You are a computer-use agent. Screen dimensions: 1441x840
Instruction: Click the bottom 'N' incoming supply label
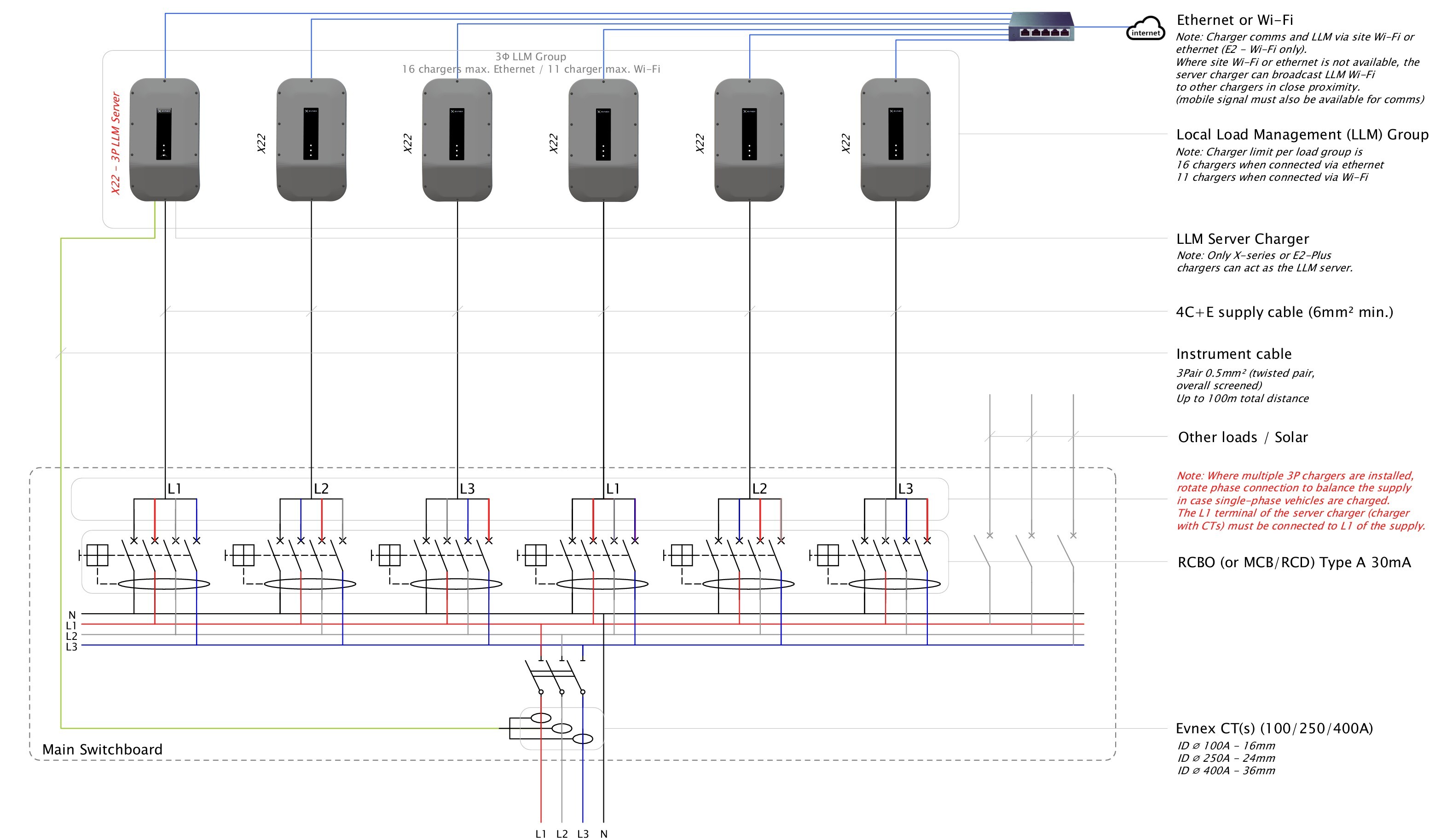click(x=604, y=834)
